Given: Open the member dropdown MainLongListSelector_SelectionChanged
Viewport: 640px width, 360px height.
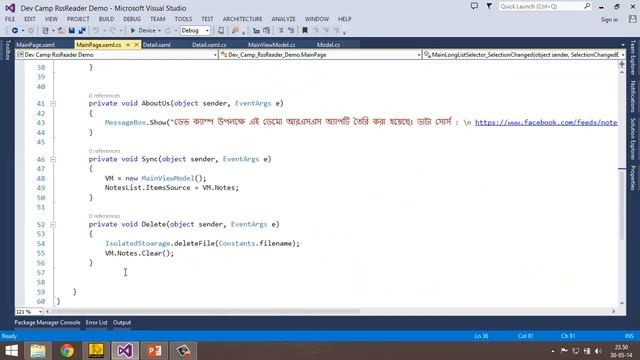Looking at the screenshot, I should 524,54.
